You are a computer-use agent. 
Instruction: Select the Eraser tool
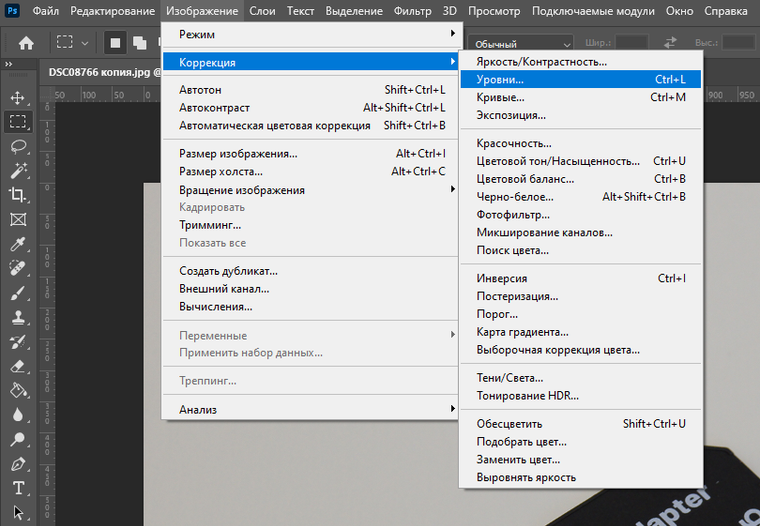pyautogui.click(x=18, y=366)
